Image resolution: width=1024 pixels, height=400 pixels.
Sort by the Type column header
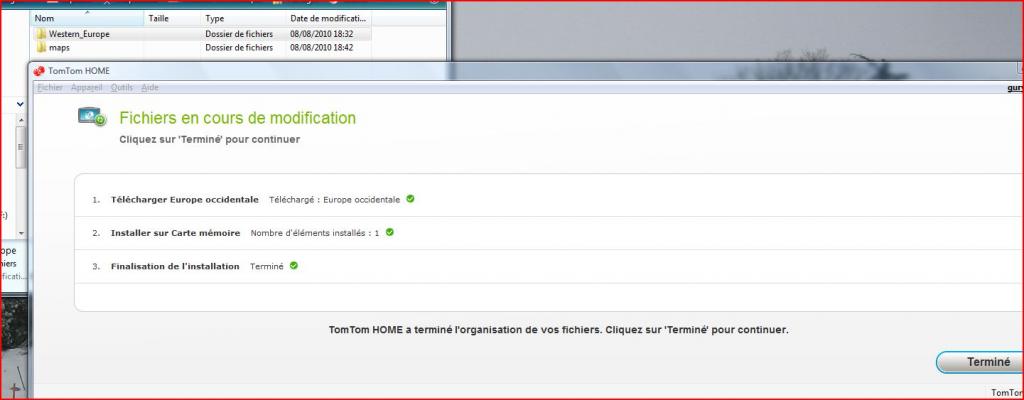tap(242, 18)
